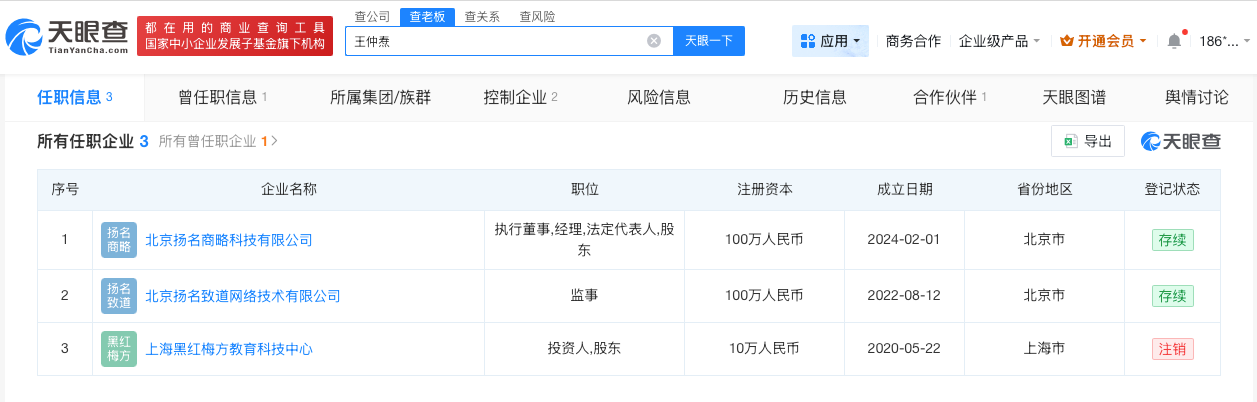The image size is (1257, 402).
Task: Open the 历史信息 tab
Action: (815, 97)
